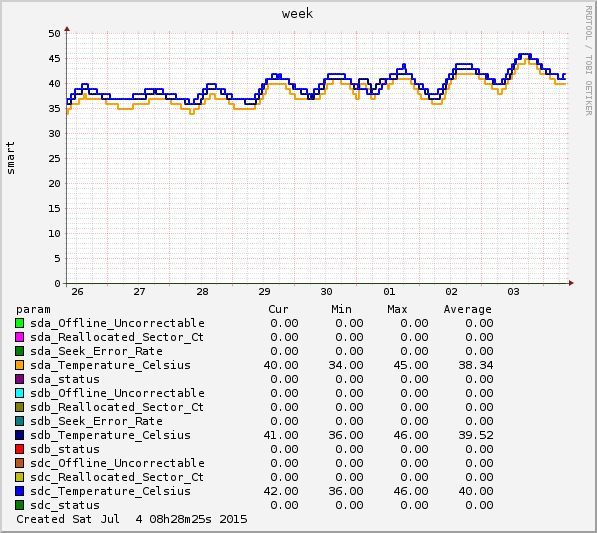Click the sdc temperature average value 40.00

[x=476, y=491]
